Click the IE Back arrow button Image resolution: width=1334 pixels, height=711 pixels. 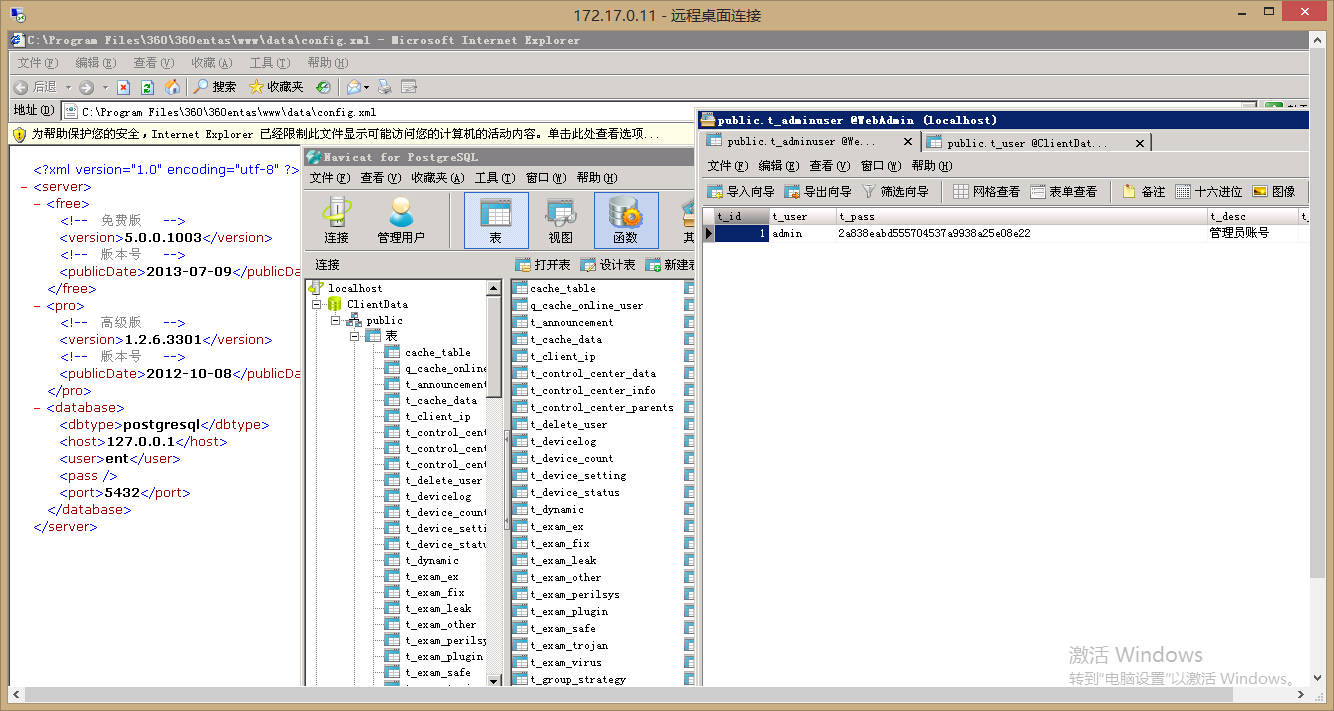(x=20, y=87)
